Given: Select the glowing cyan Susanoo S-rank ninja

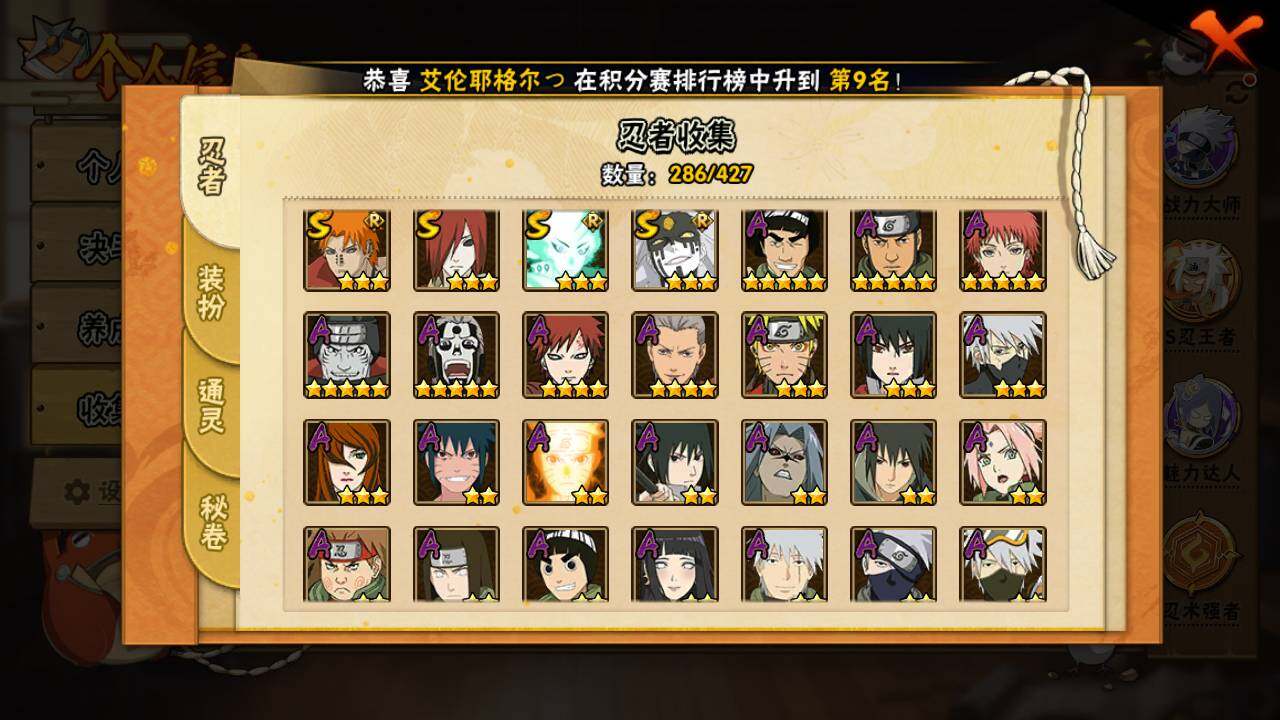Looking at the screenshot, I should pos(566,250).
